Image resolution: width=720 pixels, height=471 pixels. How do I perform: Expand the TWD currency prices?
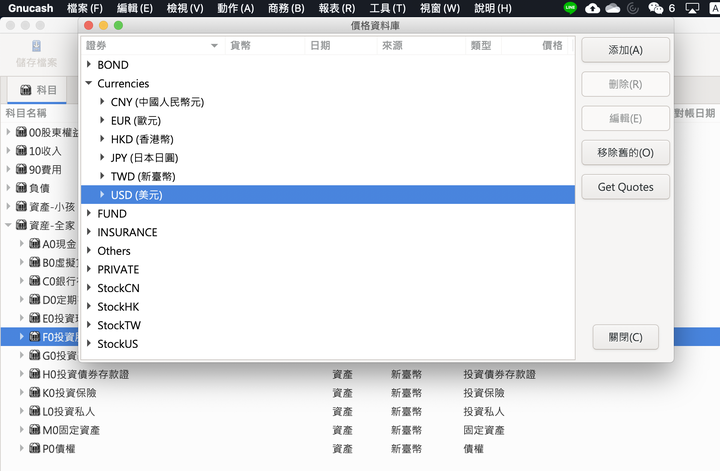102,176
